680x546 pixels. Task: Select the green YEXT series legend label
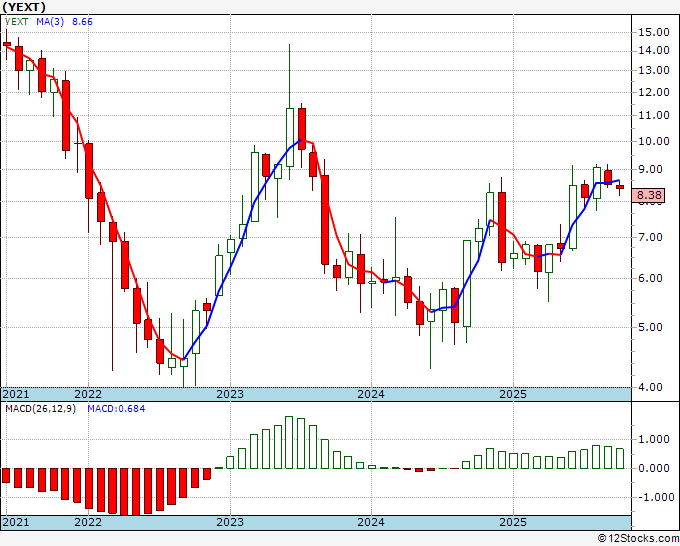coord(16,22)
